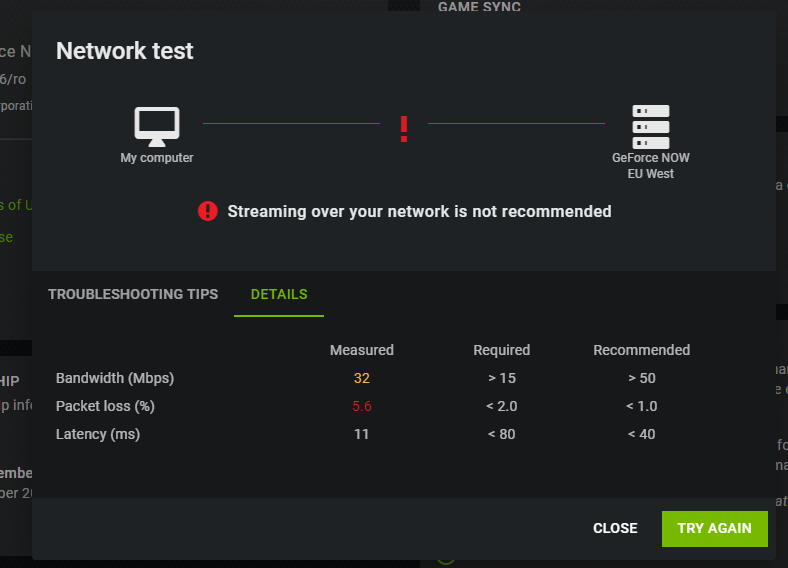Screen dimensions: 788x568
Task: Click the red exclamation connection indicator
Action: [x=404, y=128]
